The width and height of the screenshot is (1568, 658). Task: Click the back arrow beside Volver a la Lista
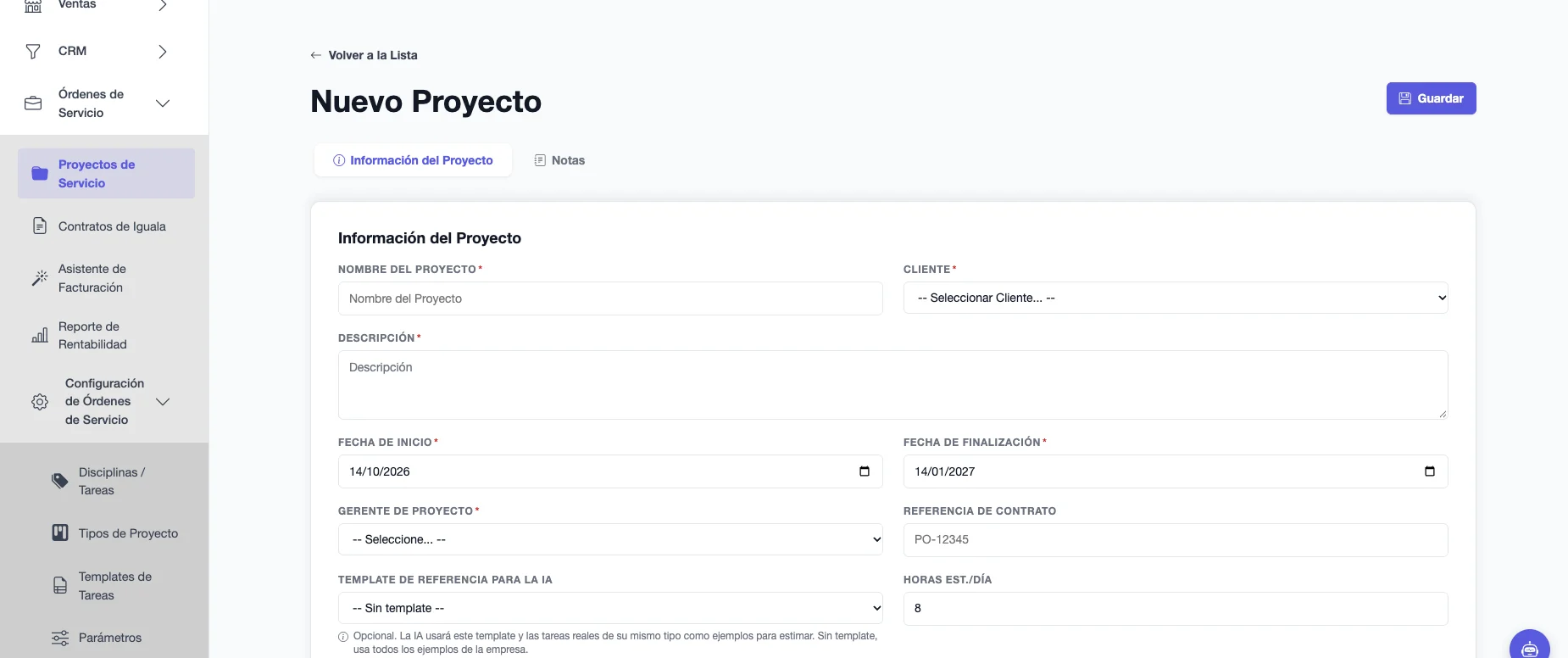(x=316, y=55)
